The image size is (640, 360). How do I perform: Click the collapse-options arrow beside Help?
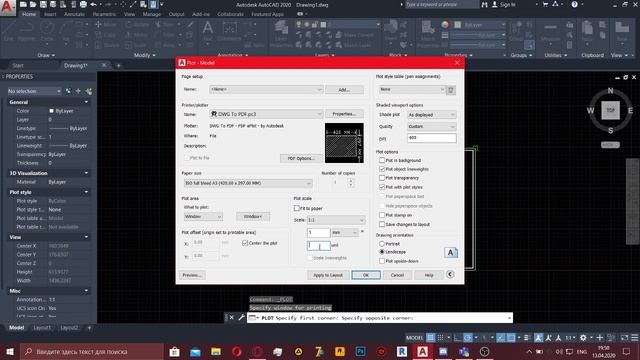point(450,274)
